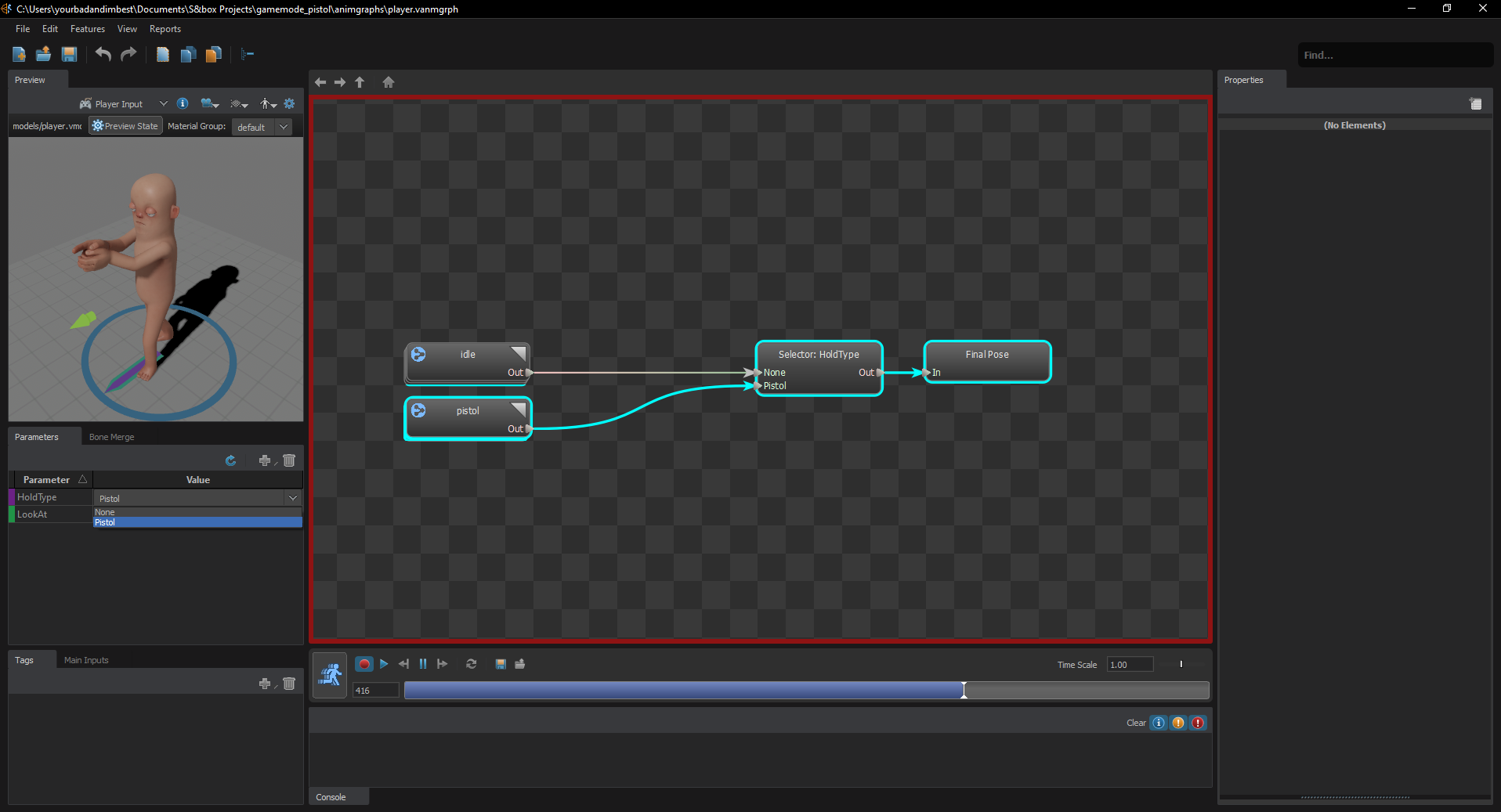
Task: Play the animation preview
Action: click(x=383, y=663)
